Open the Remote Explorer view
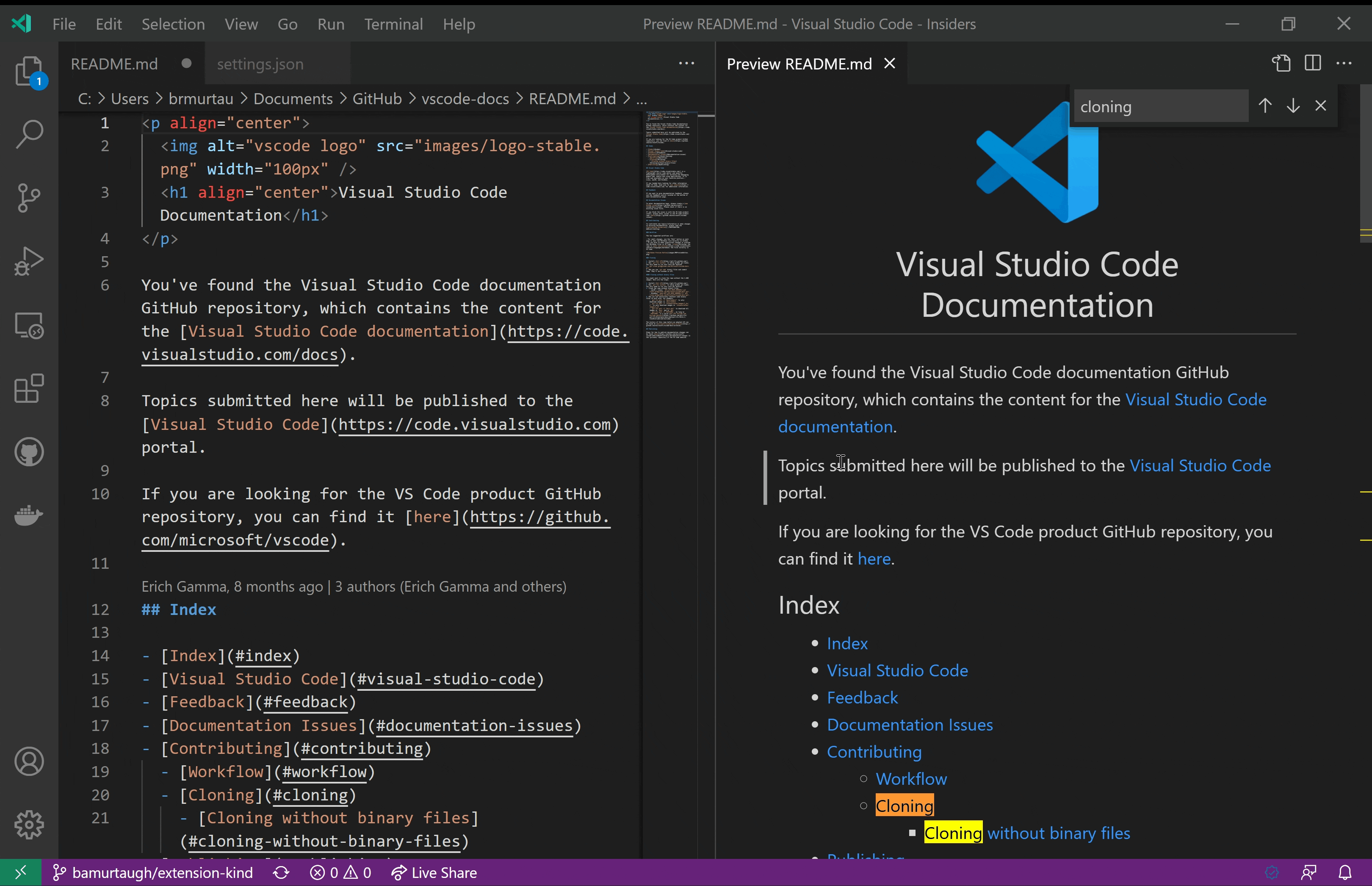This screenshot has height=886, width=1372. point(29,325)
